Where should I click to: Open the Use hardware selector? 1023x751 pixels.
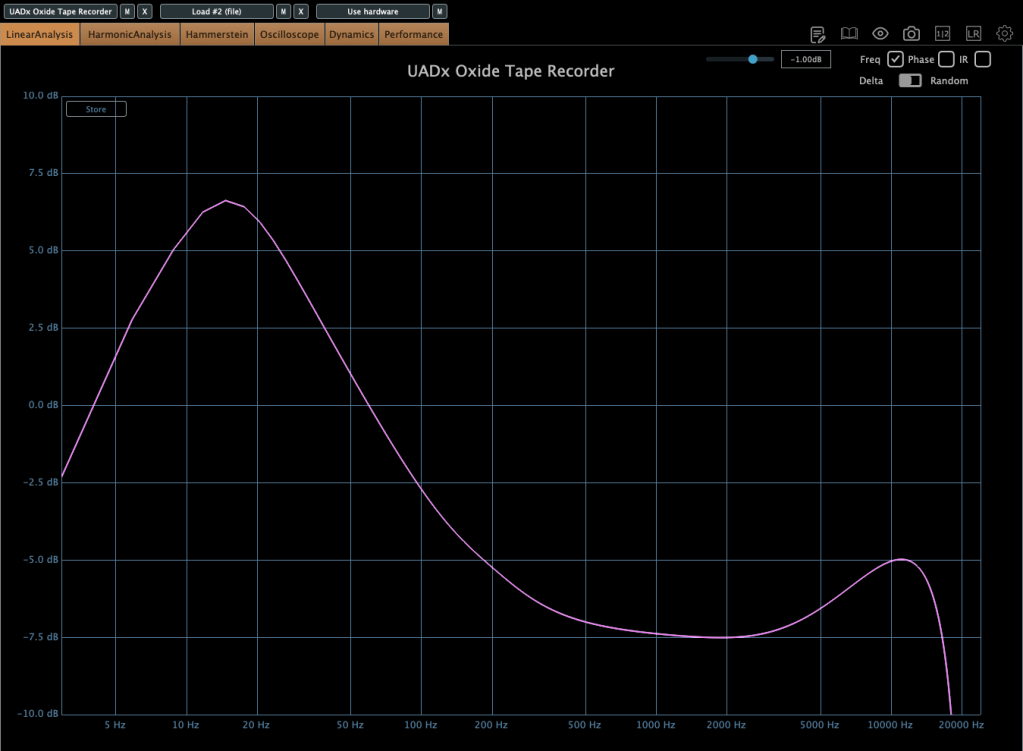(372, 12)
